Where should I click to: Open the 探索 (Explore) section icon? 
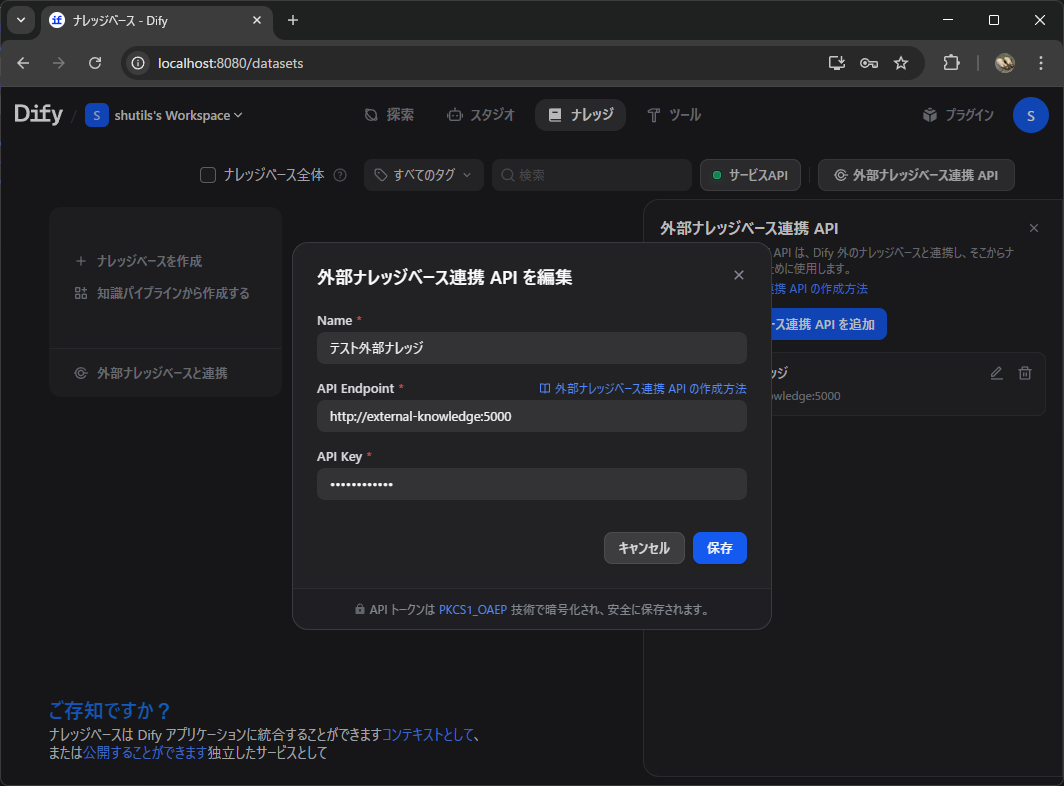tap(370, 115)
